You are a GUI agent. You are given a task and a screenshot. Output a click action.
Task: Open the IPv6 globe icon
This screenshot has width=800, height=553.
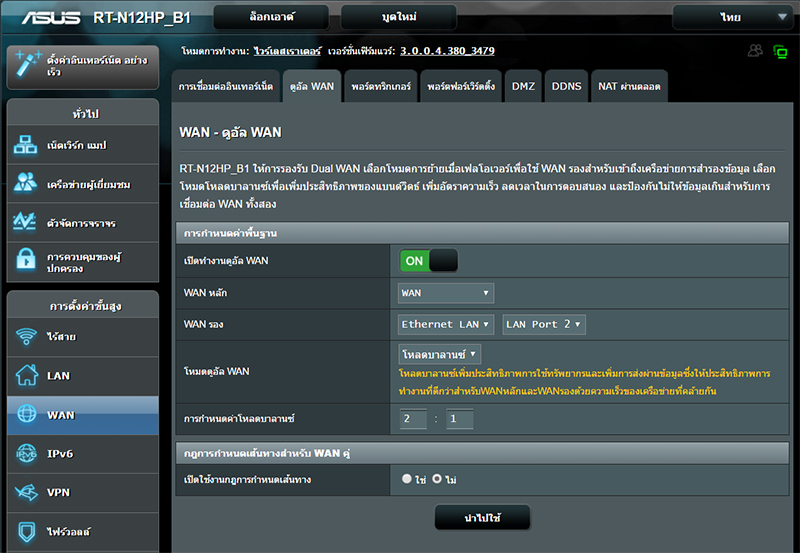(27, 453)
